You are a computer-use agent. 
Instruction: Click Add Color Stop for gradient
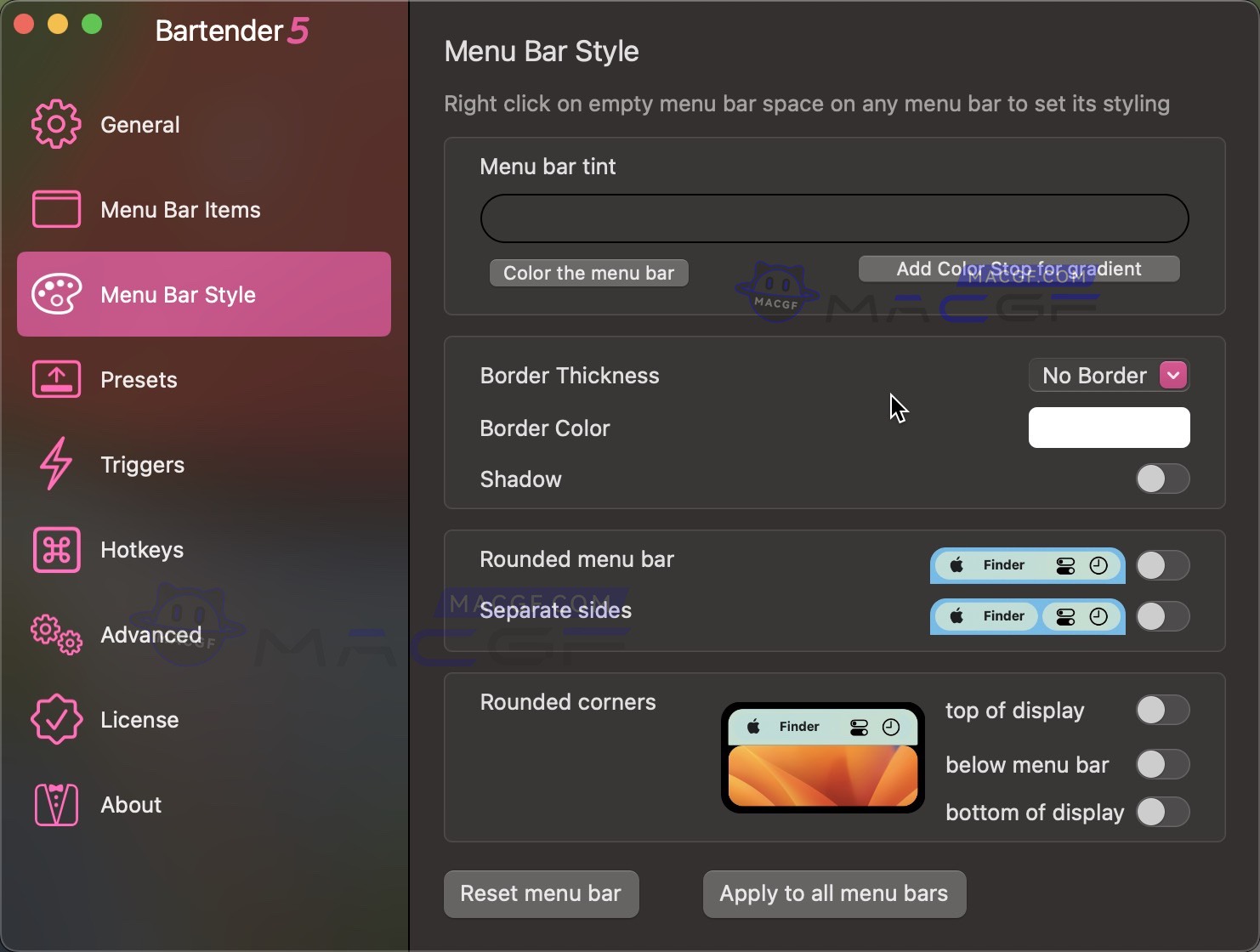1019,269
